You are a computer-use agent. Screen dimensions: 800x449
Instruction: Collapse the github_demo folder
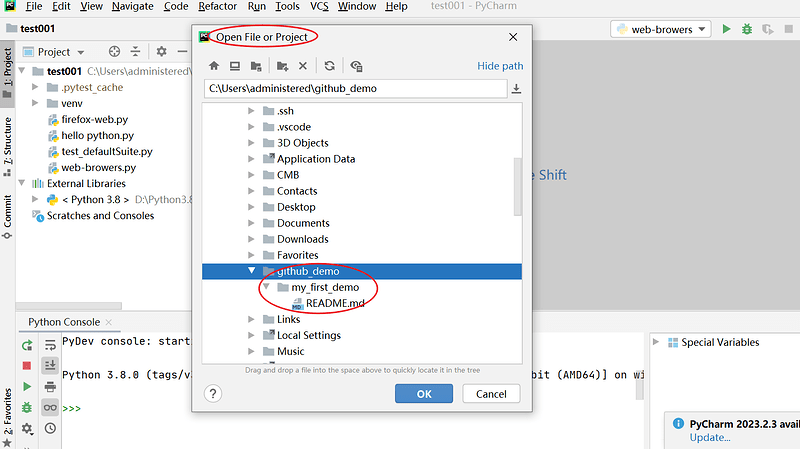click(x=252, y=270)
